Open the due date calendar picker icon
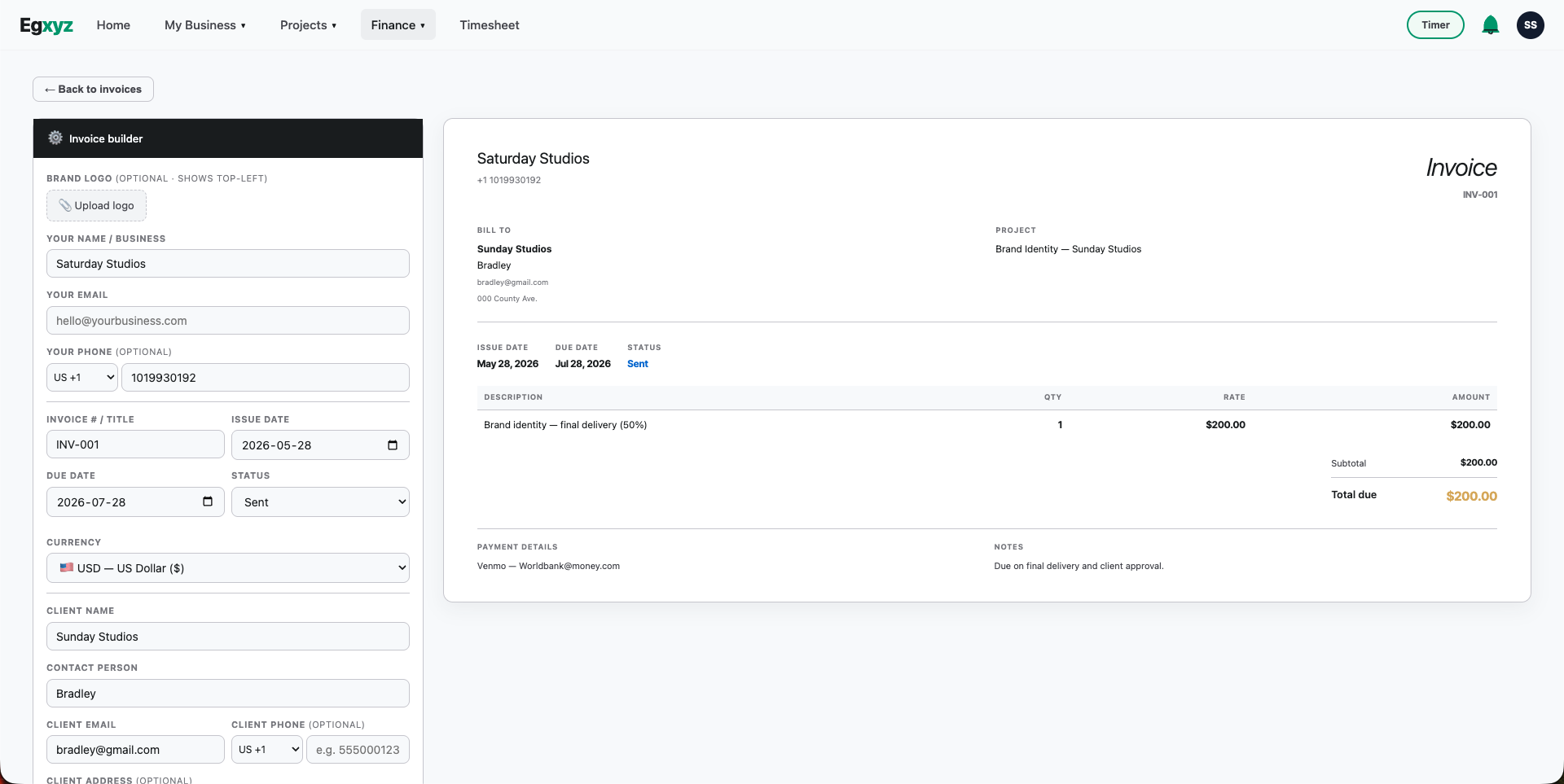The width and height of the screenshot is (1564, 784). point(208,501)
